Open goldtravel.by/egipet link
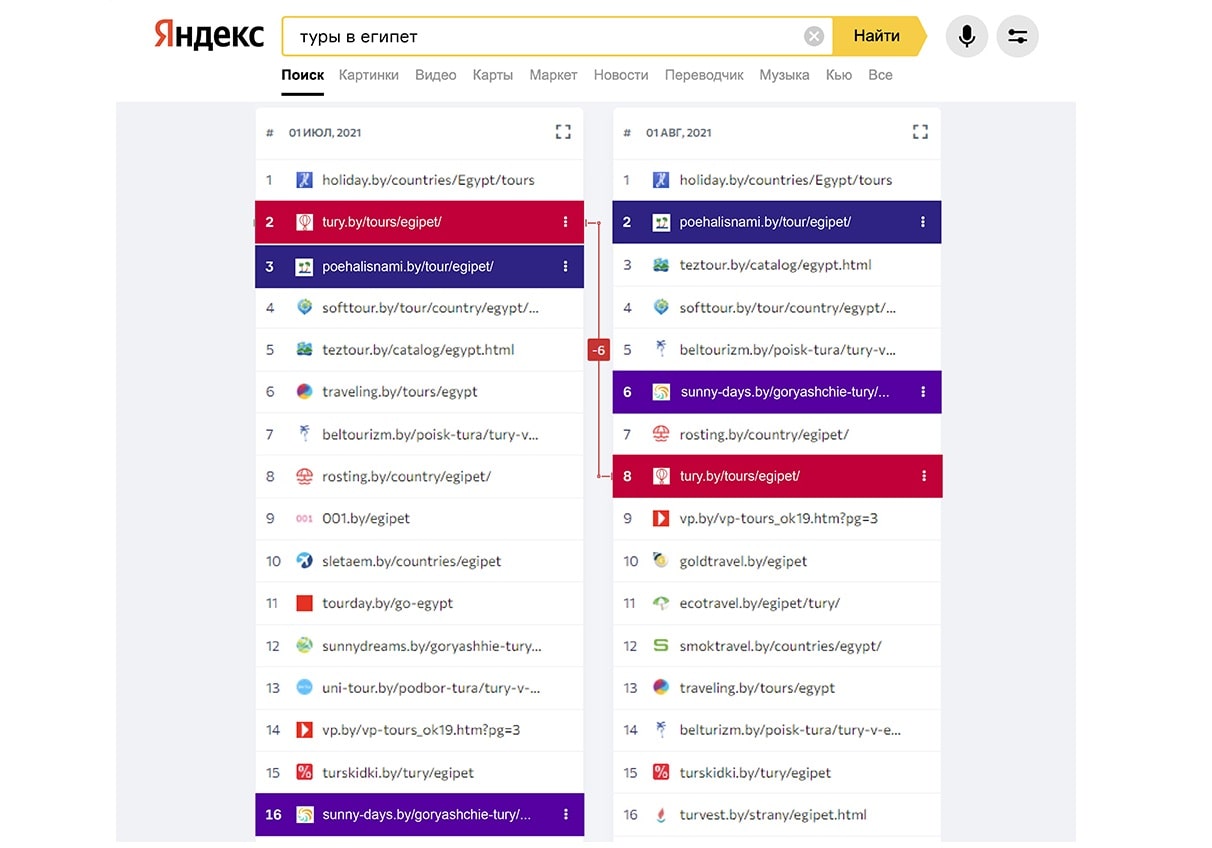The image size is (1212, 848). (743, 561)
